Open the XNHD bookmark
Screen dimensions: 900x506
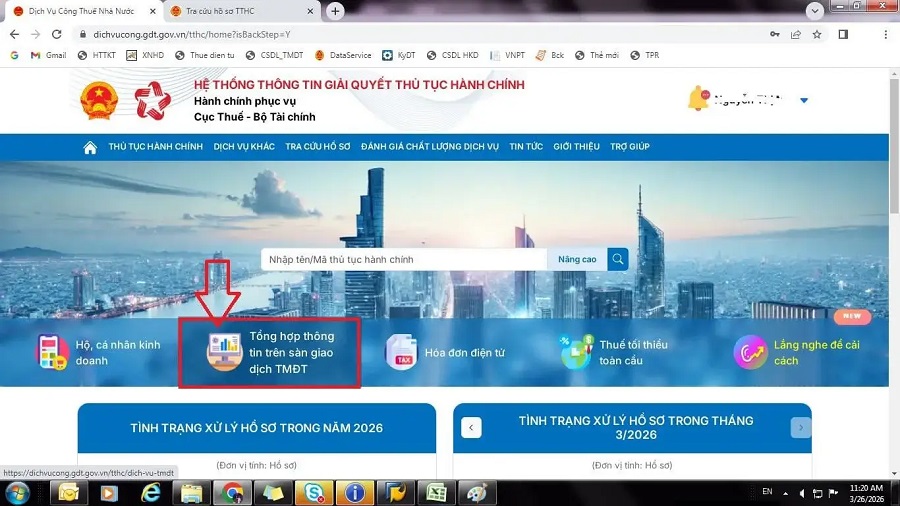[x=145, y=55]
